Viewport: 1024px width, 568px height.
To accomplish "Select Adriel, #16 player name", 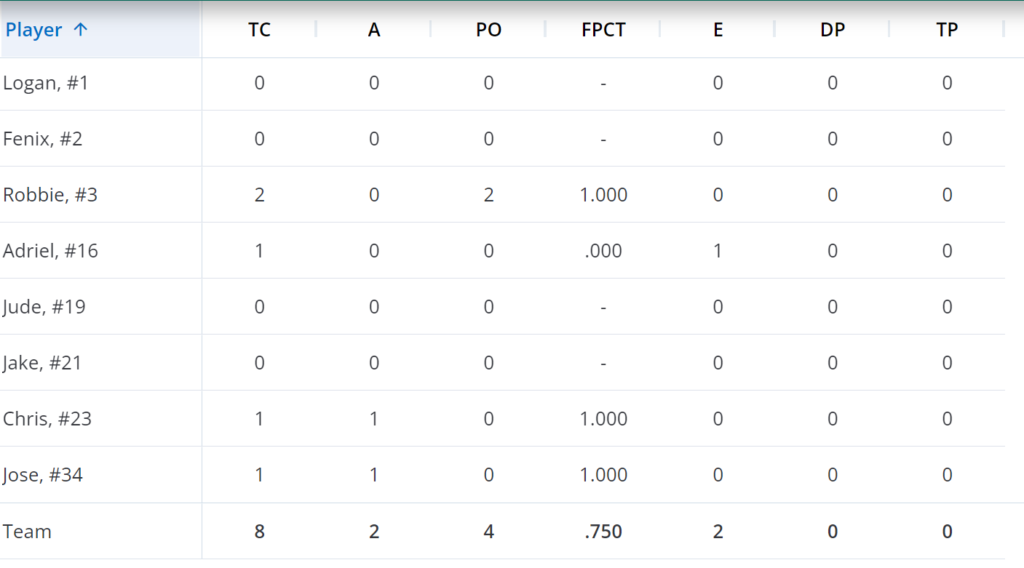I will pyautogui.click(x=50, y=251).
